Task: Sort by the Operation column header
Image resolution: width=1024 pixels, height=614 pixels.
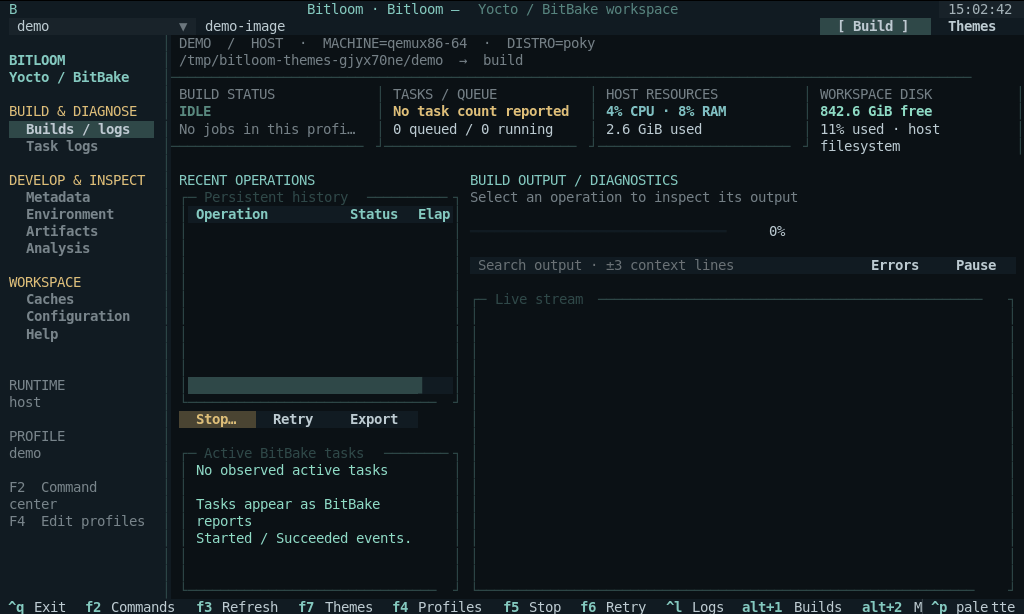Action: [x=232, y=214]
